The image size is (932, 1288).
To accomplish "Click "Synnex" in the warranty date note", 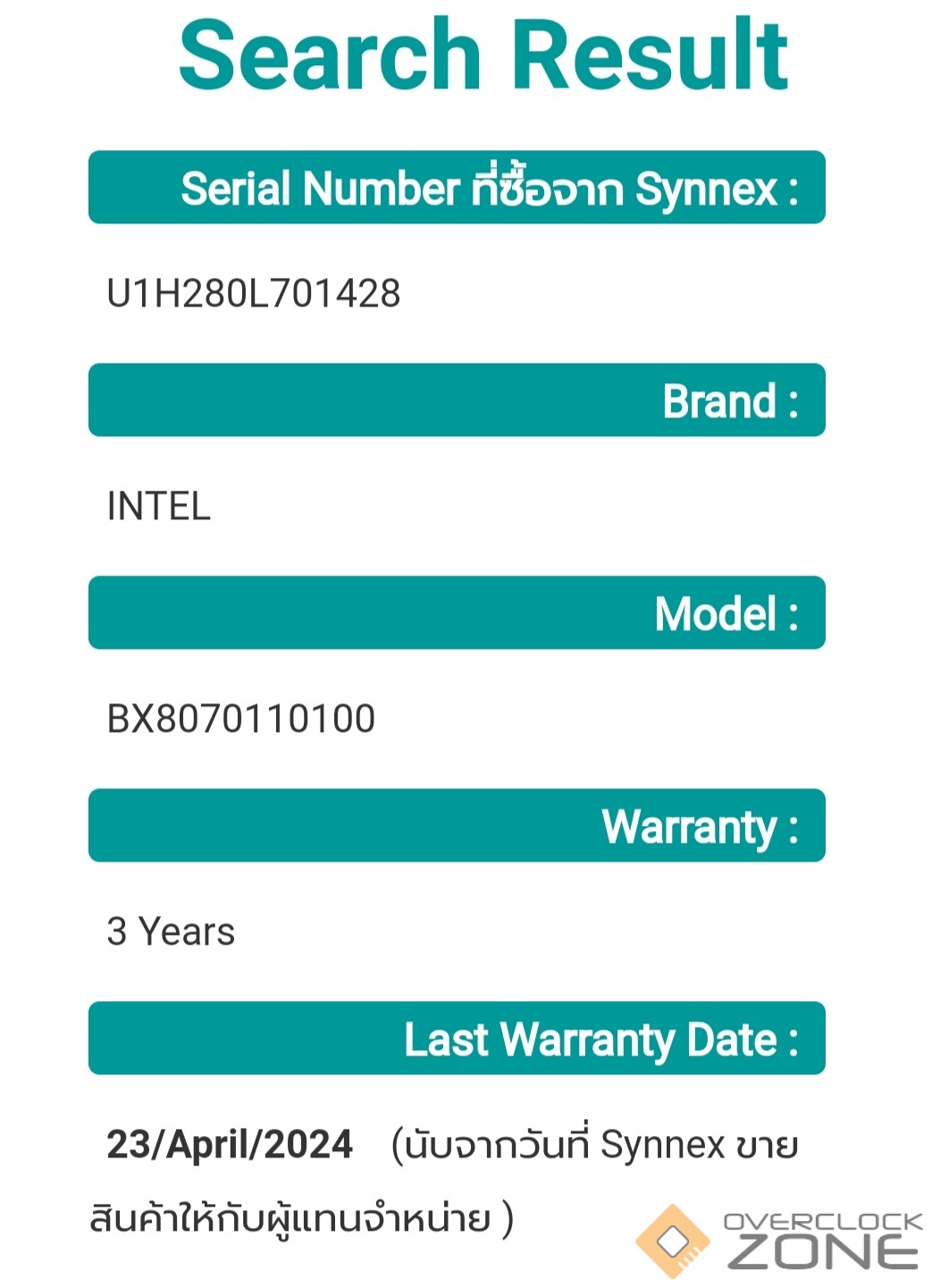I will pos(662,1146).
